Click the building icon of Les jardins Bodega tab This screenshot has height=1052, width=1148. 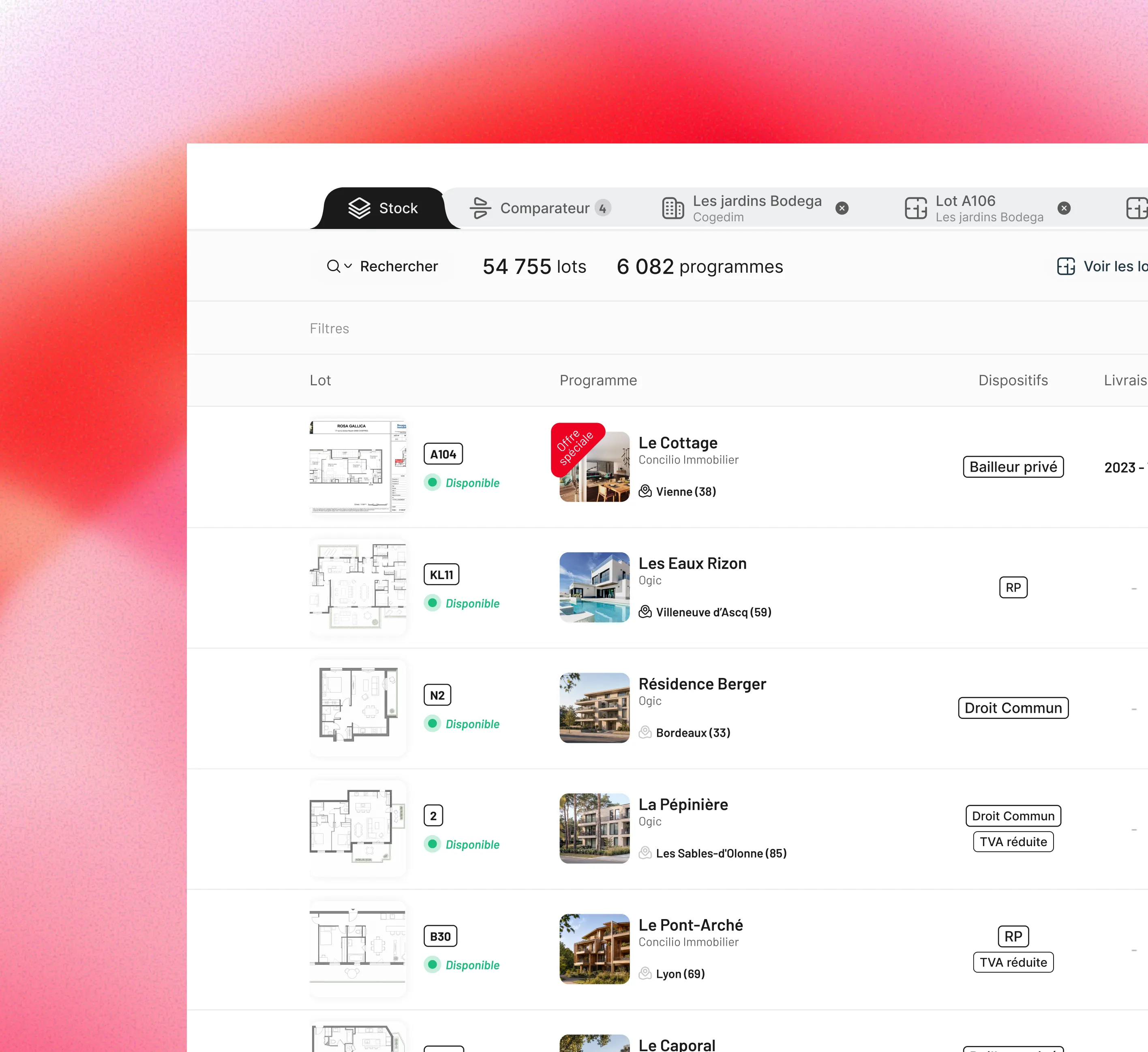click(x=673, y=208)
